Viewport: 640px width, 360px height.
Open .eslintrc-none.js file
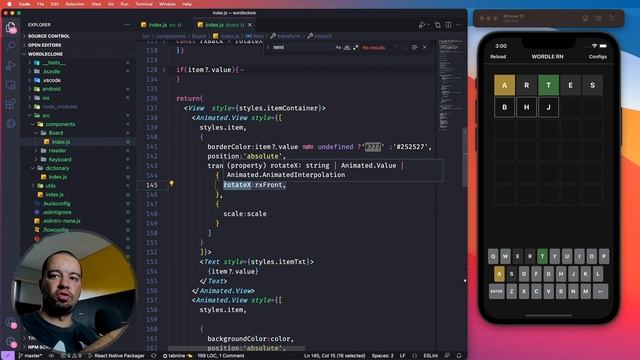tap(61, 221)
